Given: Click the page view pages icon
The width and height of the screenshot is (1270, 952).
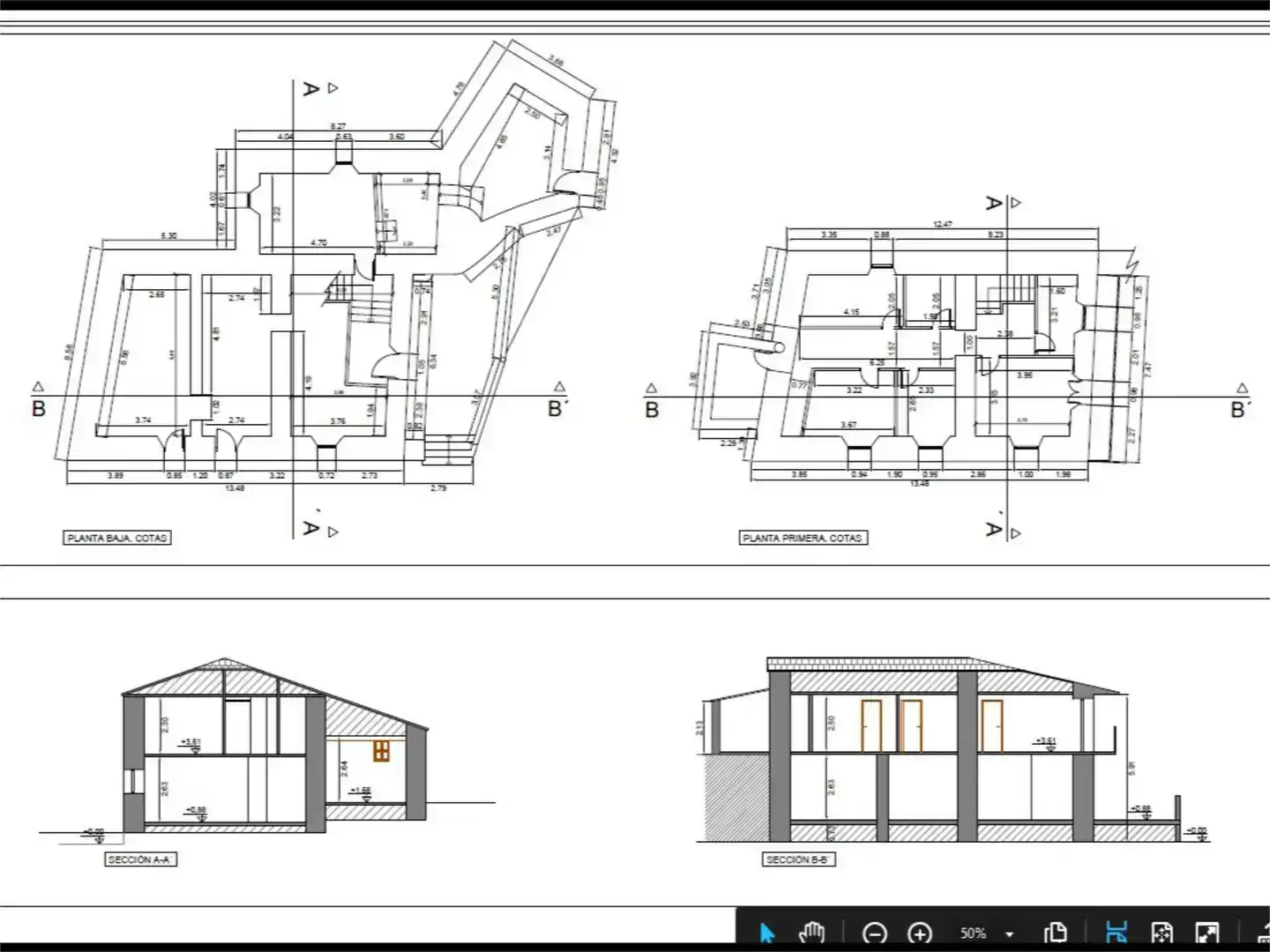Looking at the screenshot, I should [1055, 933].
